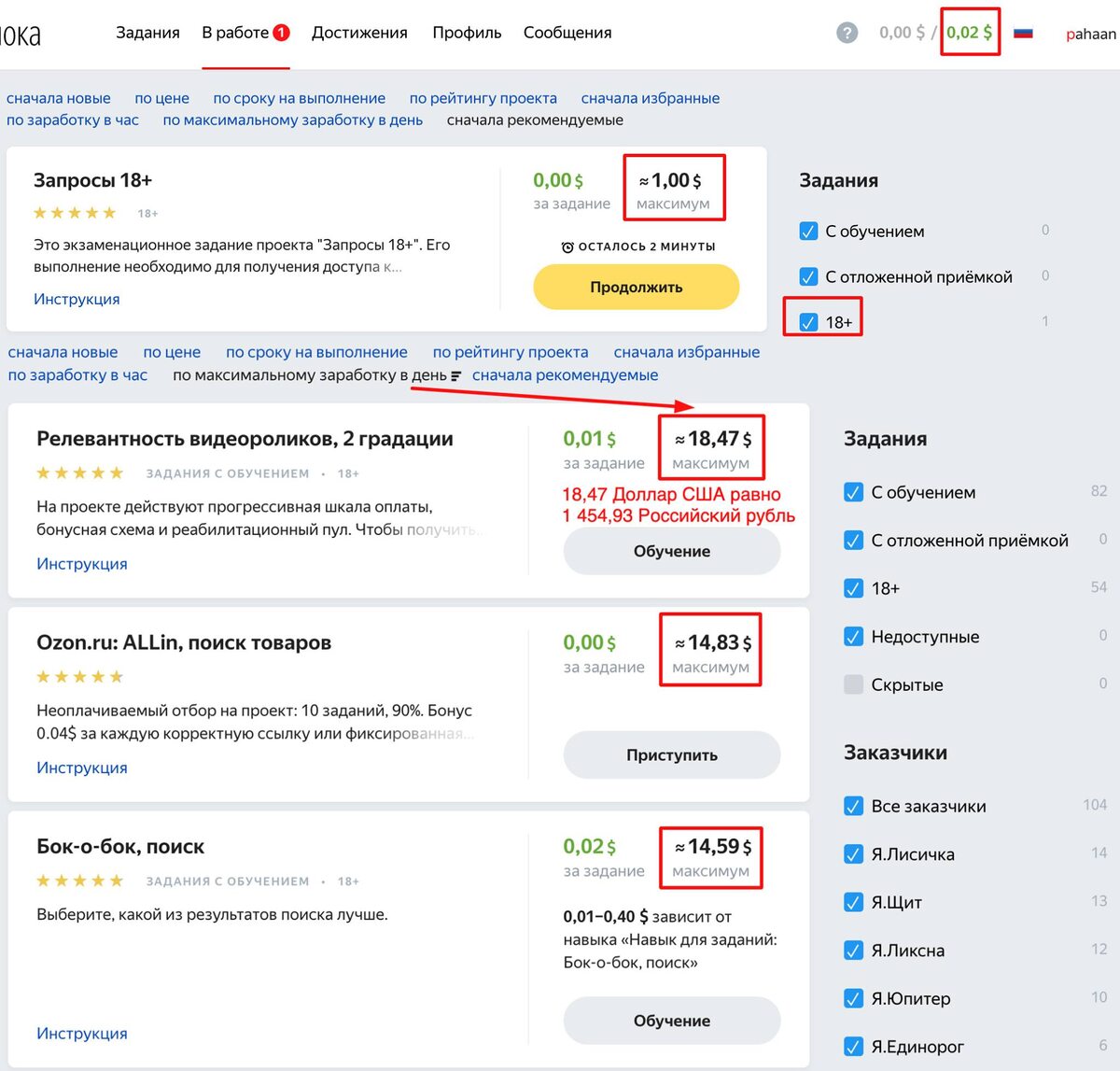The width and height of the screenshot is (1120, 1071).
Task: Click the question mark help icon
Action: pyautogui.click(x=847, y=32)
